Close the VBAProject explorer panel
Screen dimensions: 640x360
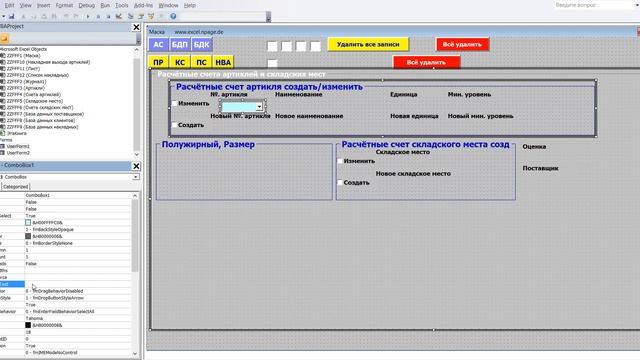coord(136,27)
